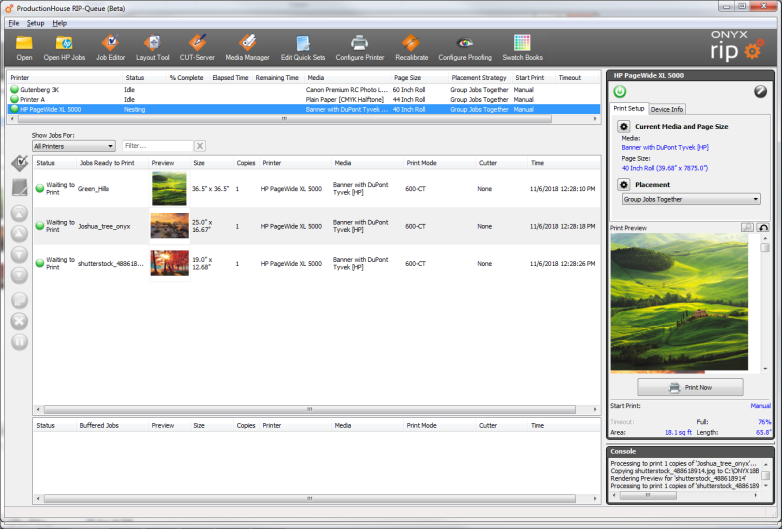
Task: Open Edit Quick Sets
Action: pos(302,46)
